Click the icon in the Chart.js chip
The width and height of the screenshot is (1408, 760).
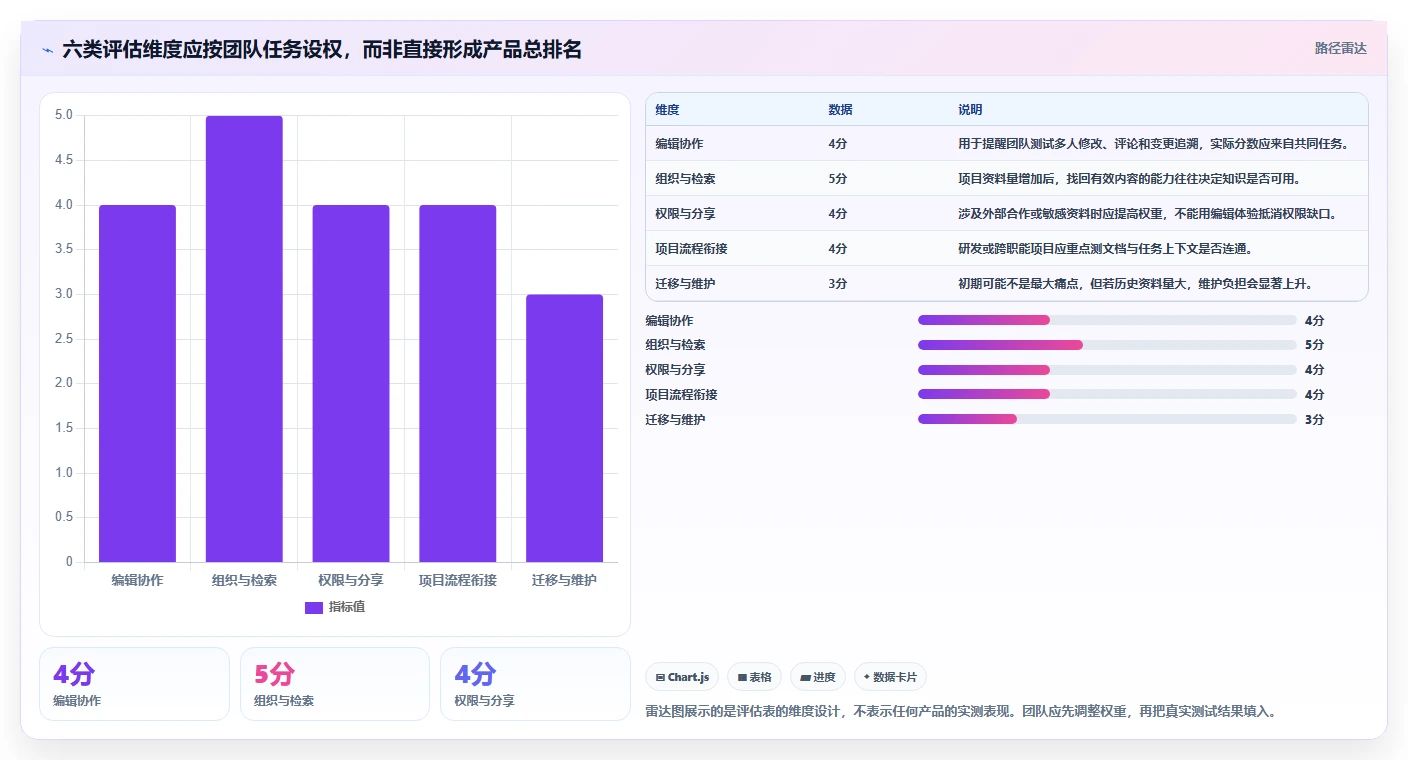pos(660,677)
